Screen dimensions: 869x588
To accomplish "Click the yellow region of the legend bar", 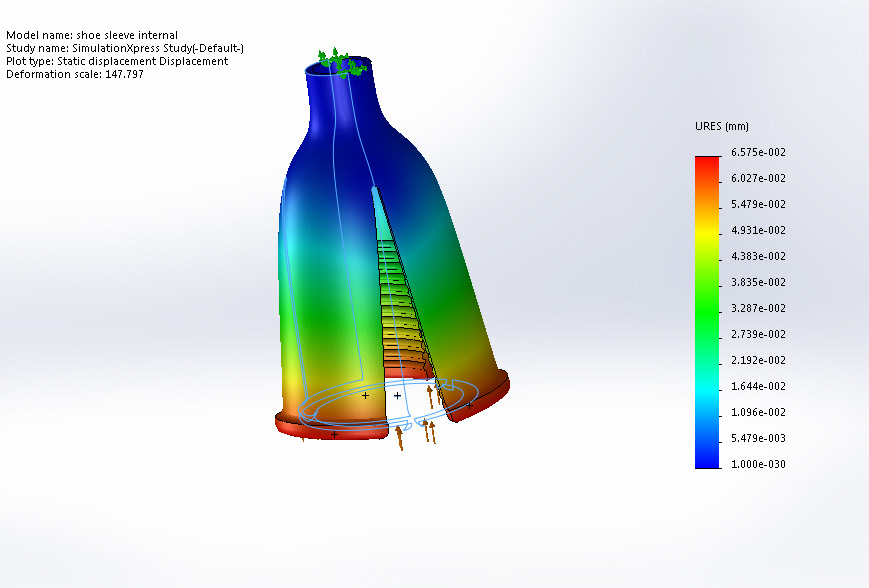I will tap(707, 233).
